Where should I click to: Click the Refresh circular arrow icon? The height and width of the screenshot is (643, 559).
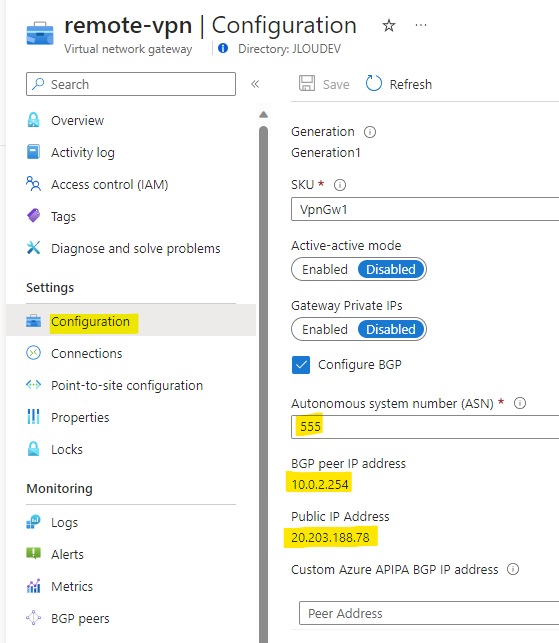pos(374,83)
